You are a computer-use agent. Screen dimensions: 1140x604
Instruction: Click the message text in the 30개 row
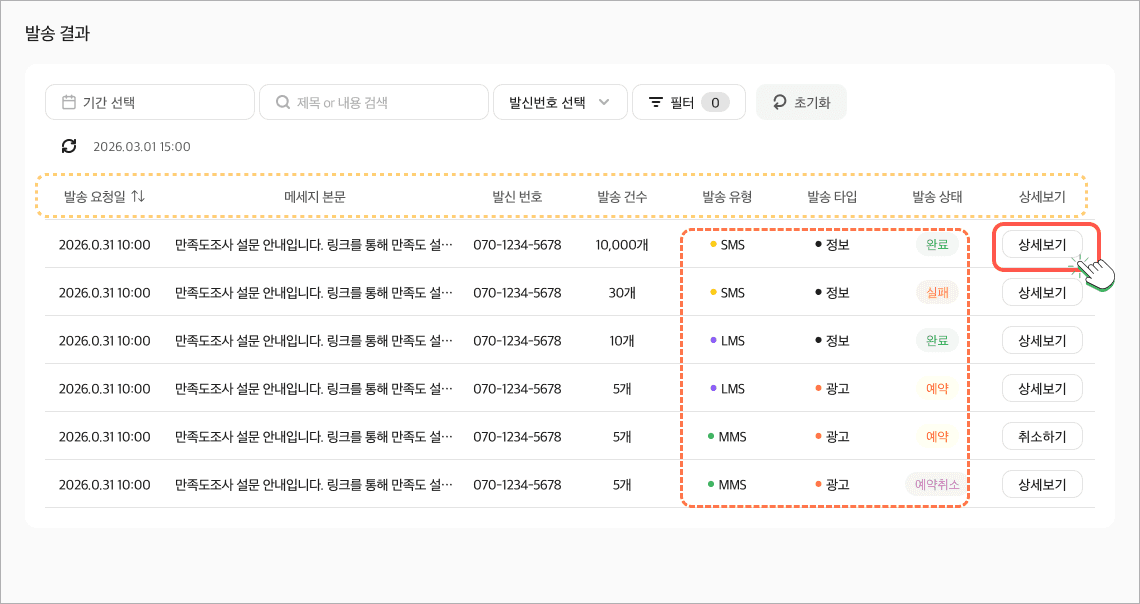313,293
